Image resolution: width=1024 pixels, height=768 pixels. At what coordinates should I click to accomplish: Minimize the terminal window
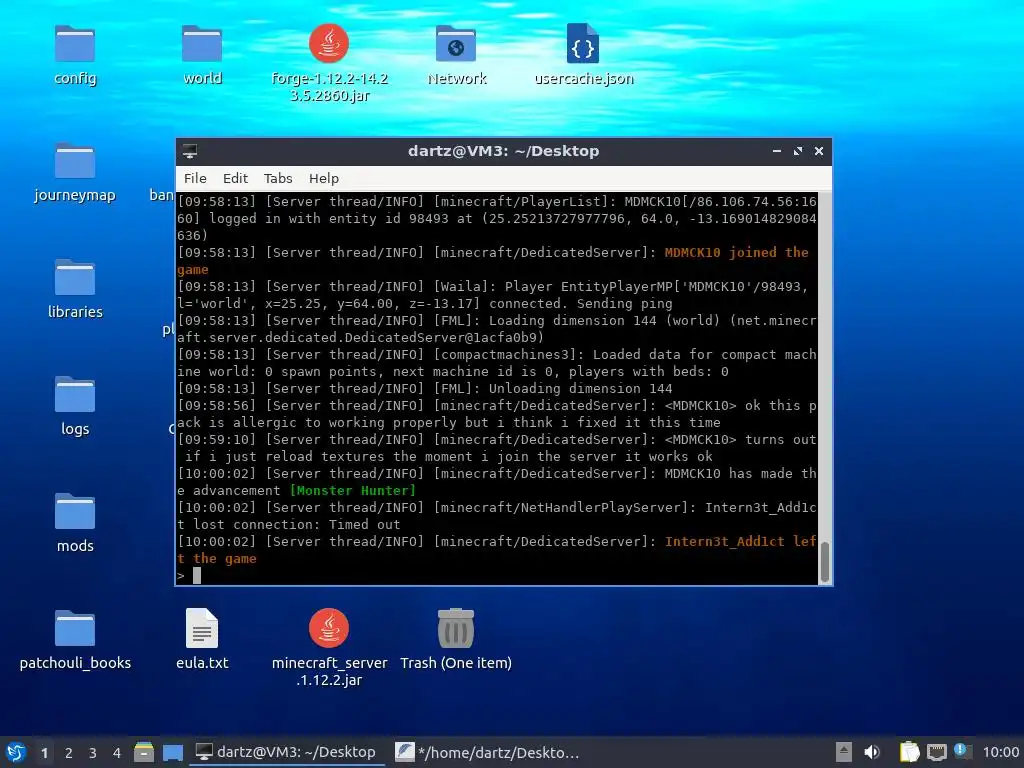(x=776, y=151)
